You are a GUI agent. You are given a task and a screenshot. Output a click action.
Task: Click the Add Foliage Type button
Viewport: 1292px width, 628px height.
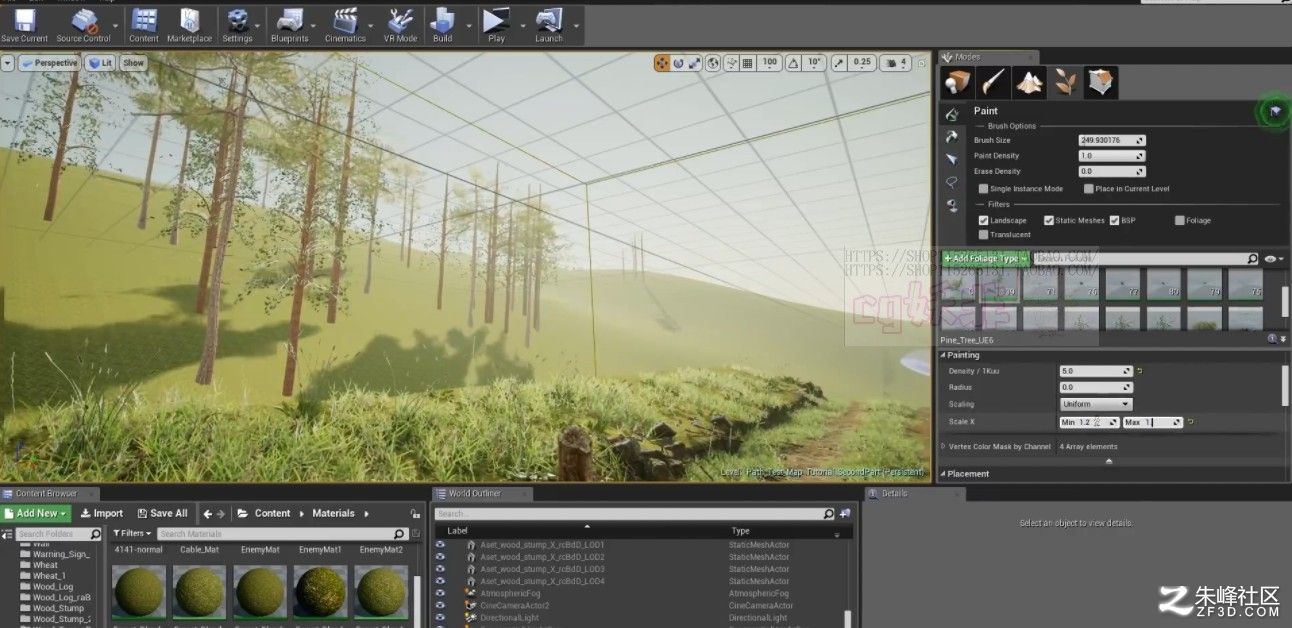986,259
